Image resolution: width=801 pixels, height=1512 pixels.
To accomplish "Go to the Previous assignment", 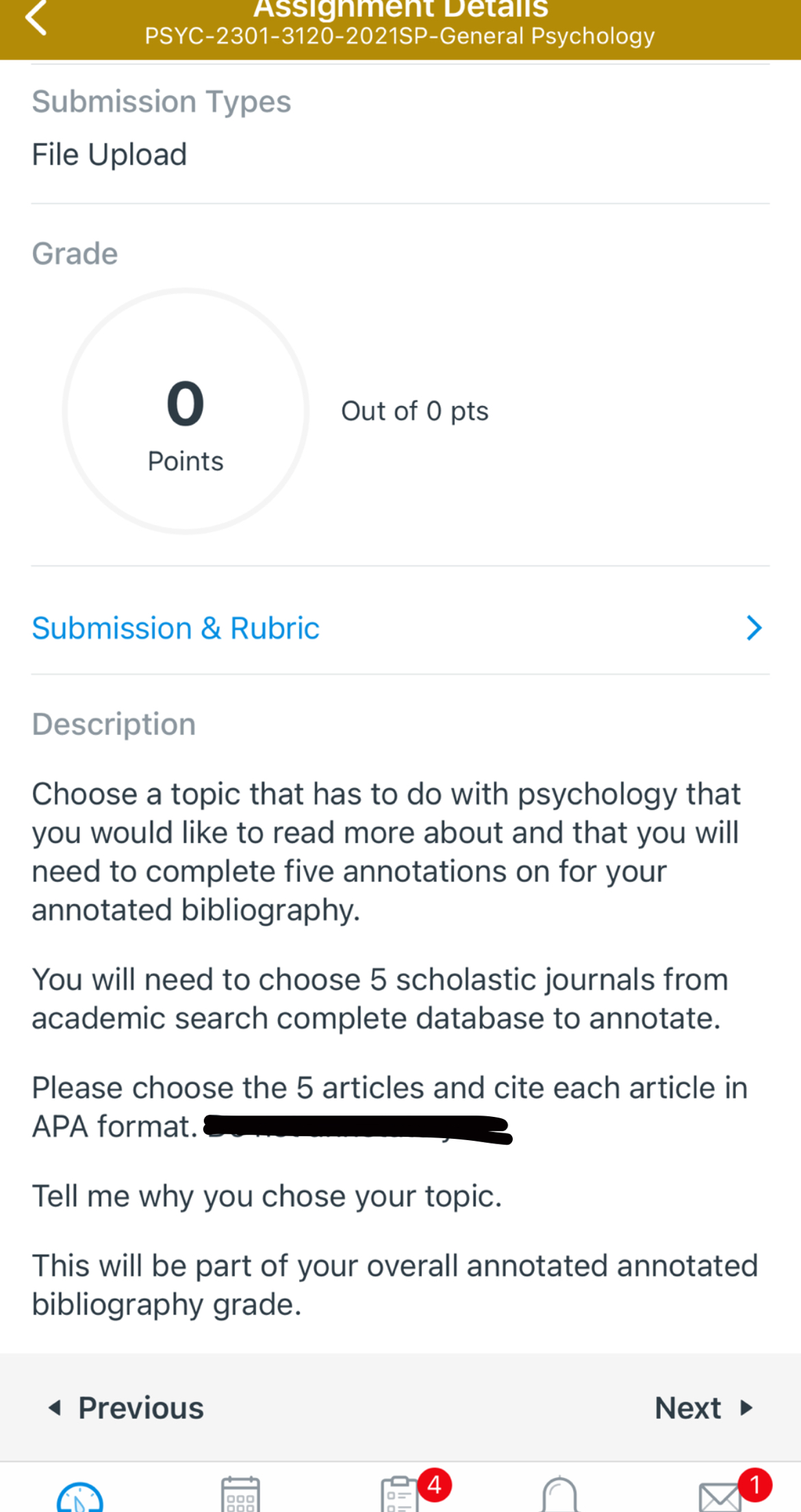I will pyautogui.click(x=127, y=1408).
